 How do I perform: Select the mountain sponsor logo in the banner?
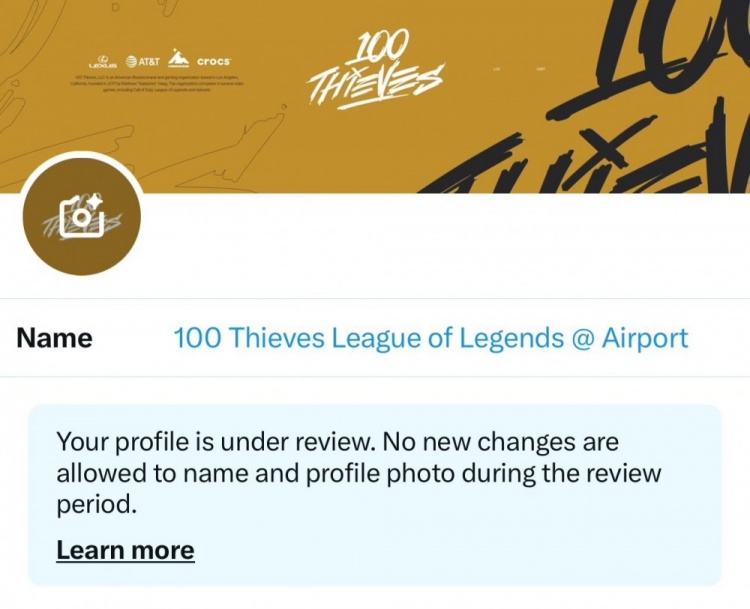pyautogui.click(x=177, y=58)
